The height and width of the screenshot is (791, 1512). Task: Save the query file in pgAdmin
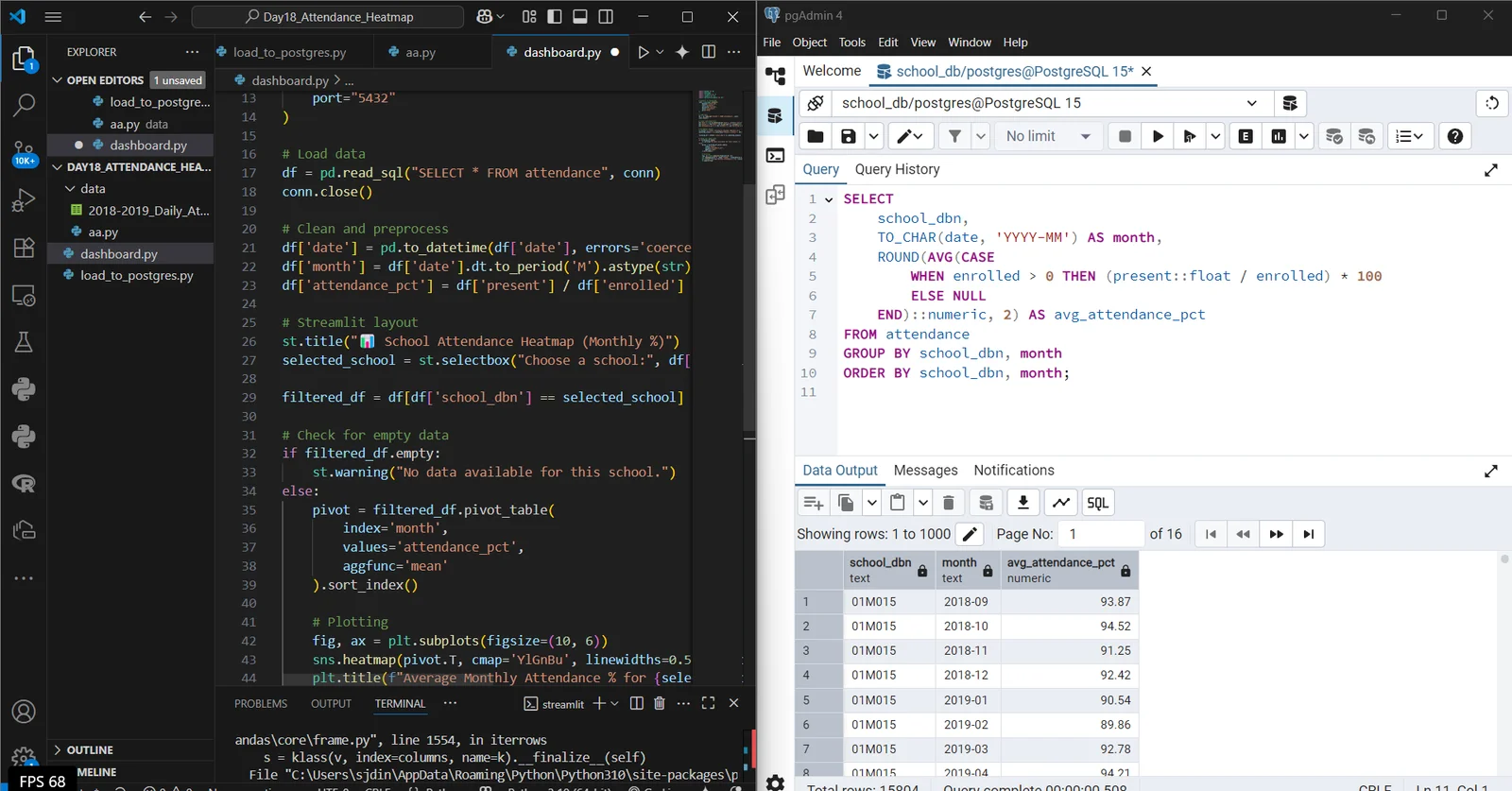(x=849, y=136)
